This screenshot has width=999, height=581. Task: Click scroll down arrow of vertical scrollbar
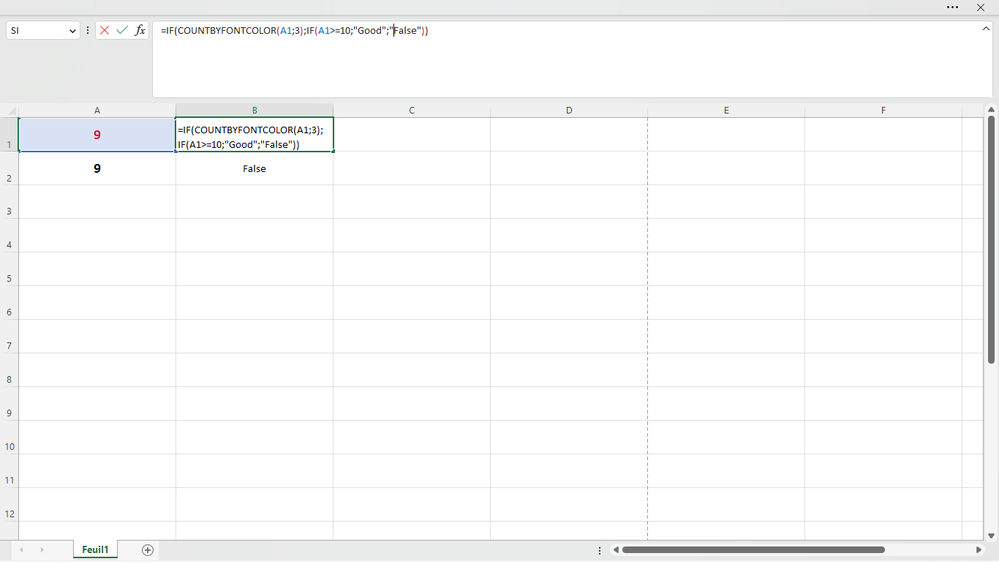[991, 536]
